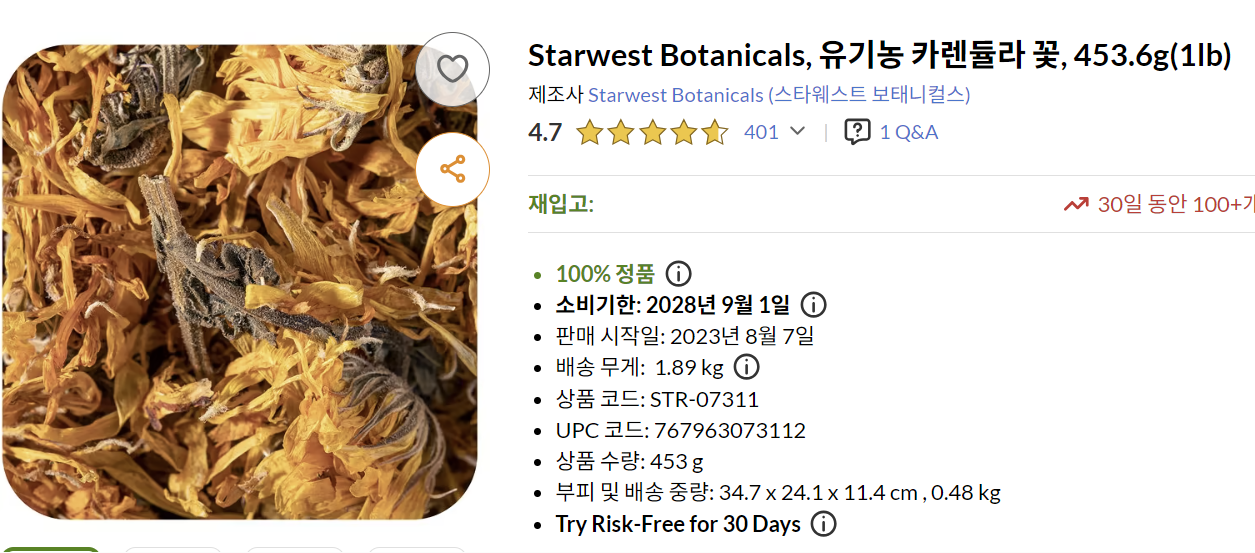Click the orange share icon
The image size is (1255, 553).
click(453, 170)
